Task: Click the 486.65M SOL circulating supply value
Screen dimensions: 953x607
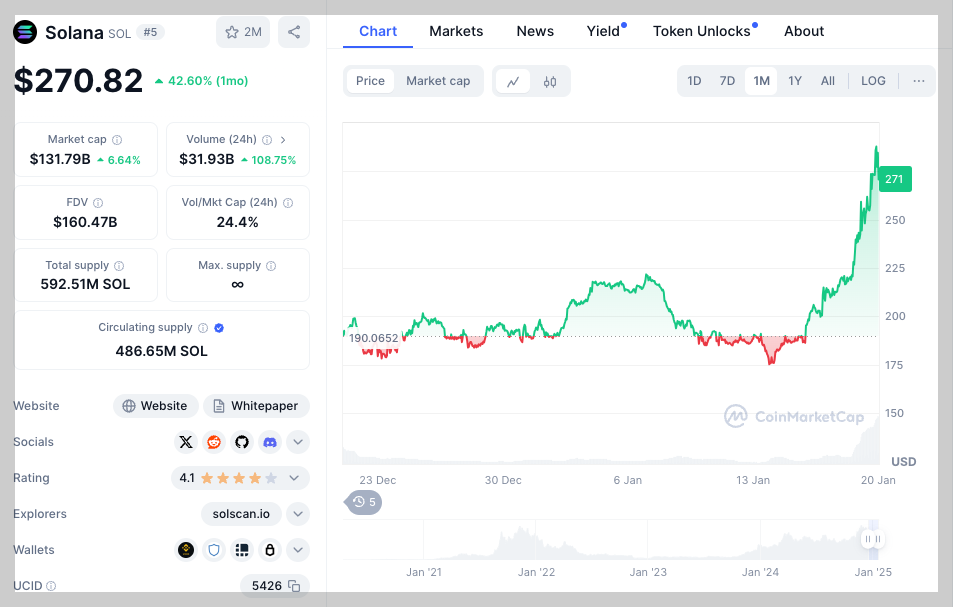Action: click(162, 351)
